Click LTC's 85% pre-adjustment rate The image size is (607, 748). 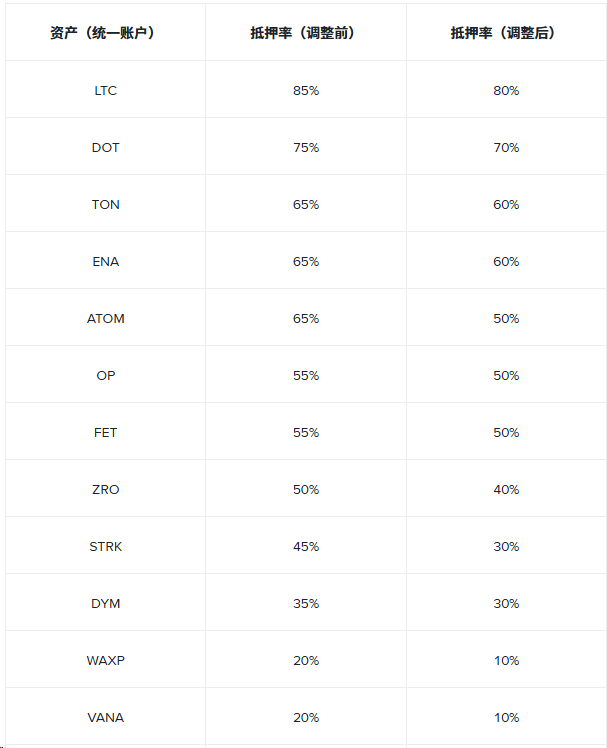coord(306,90)
